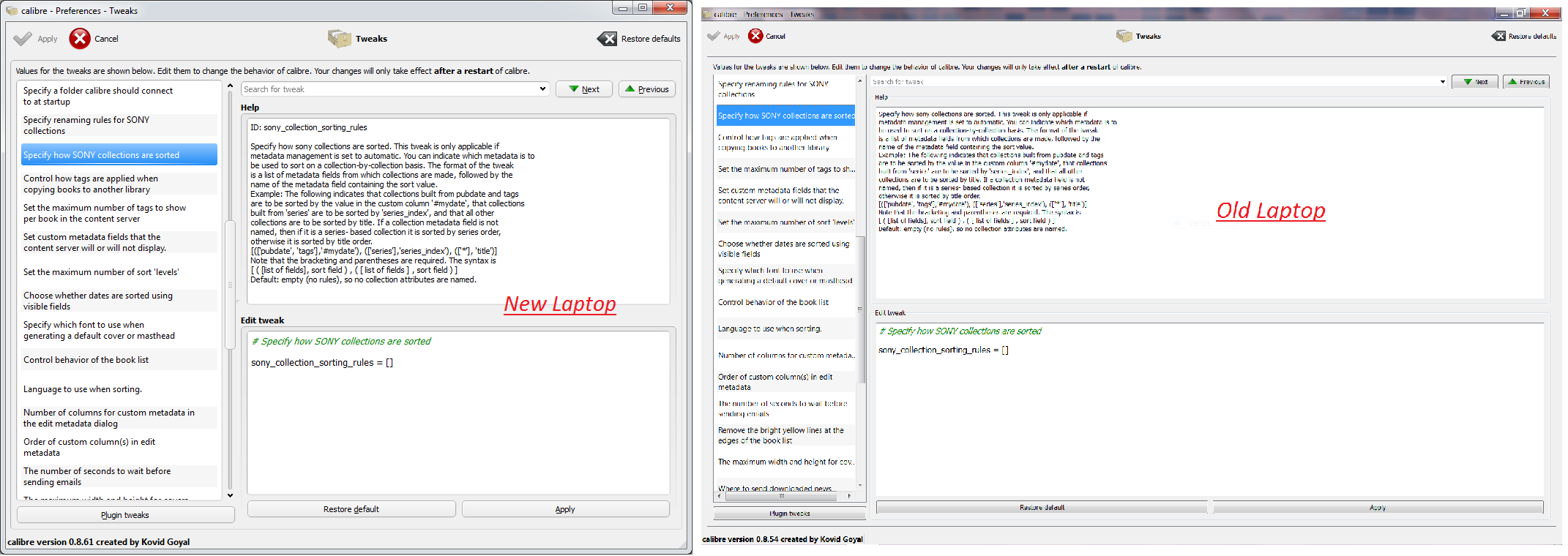Select 'Control how tags are applied' in left list
The height and width of the screenshot is (556, 1568).
click(x=119, y=184)
